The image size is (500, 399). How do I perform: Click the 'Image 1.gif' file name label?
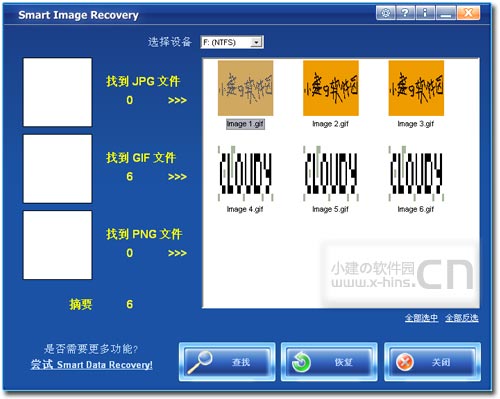[245, 124]
